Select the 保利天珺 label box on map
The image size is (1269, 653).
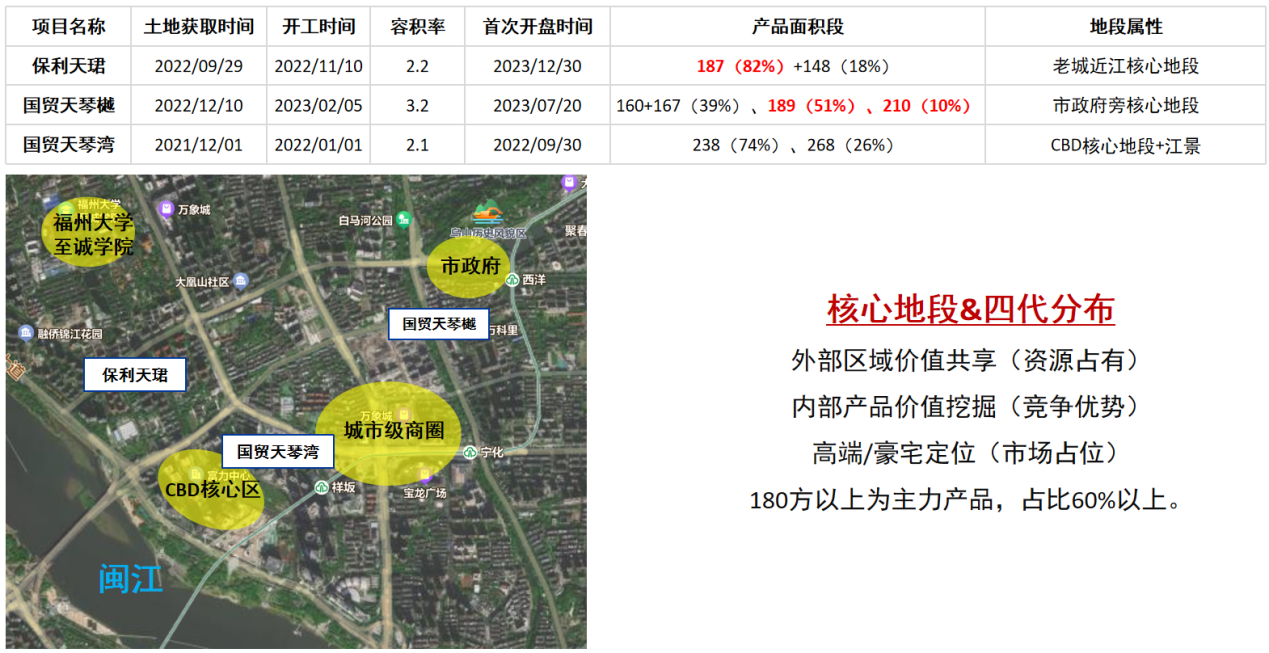(135, 375)
